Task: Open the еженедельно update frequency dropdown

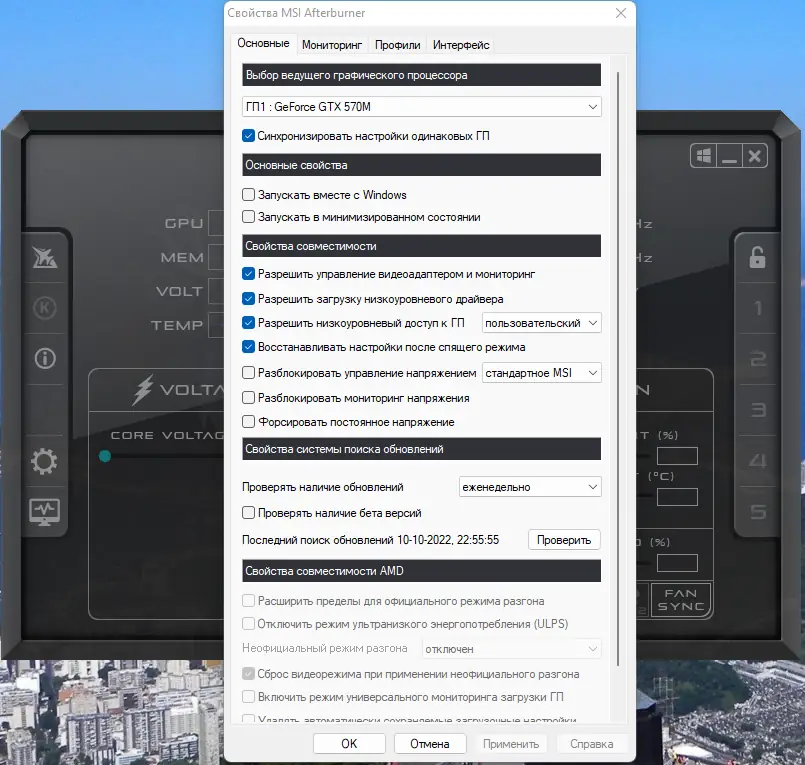Action: [x=530, y=487]
